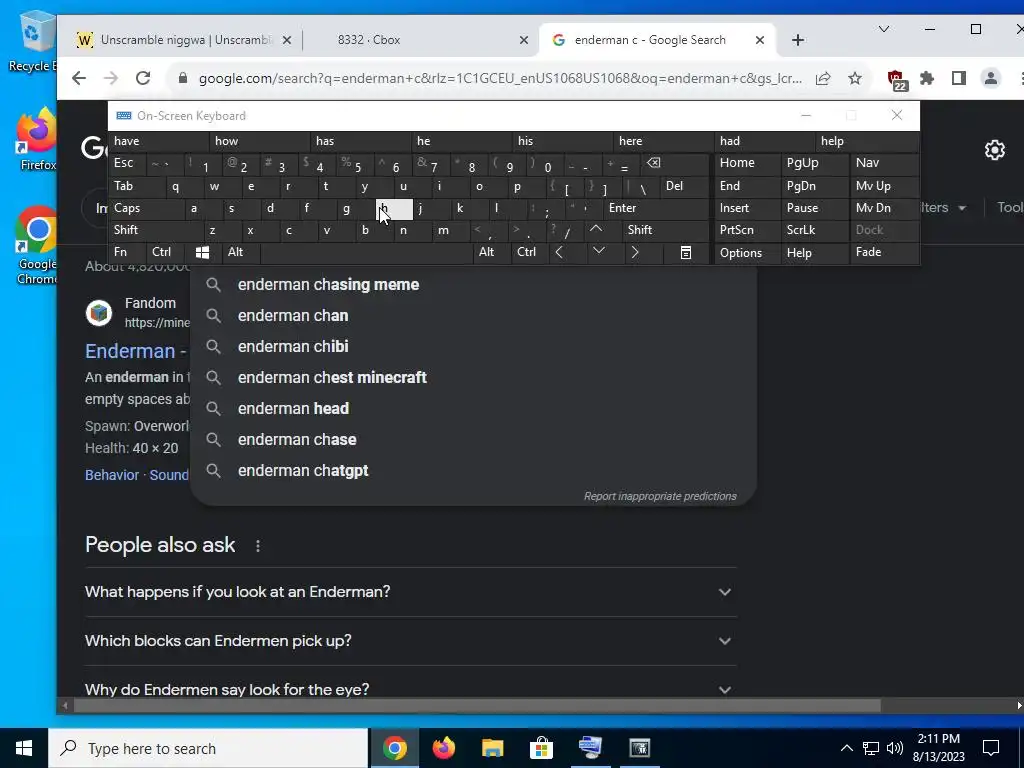Open the three-dot menu beside People also ask

[x=258, y=546]
